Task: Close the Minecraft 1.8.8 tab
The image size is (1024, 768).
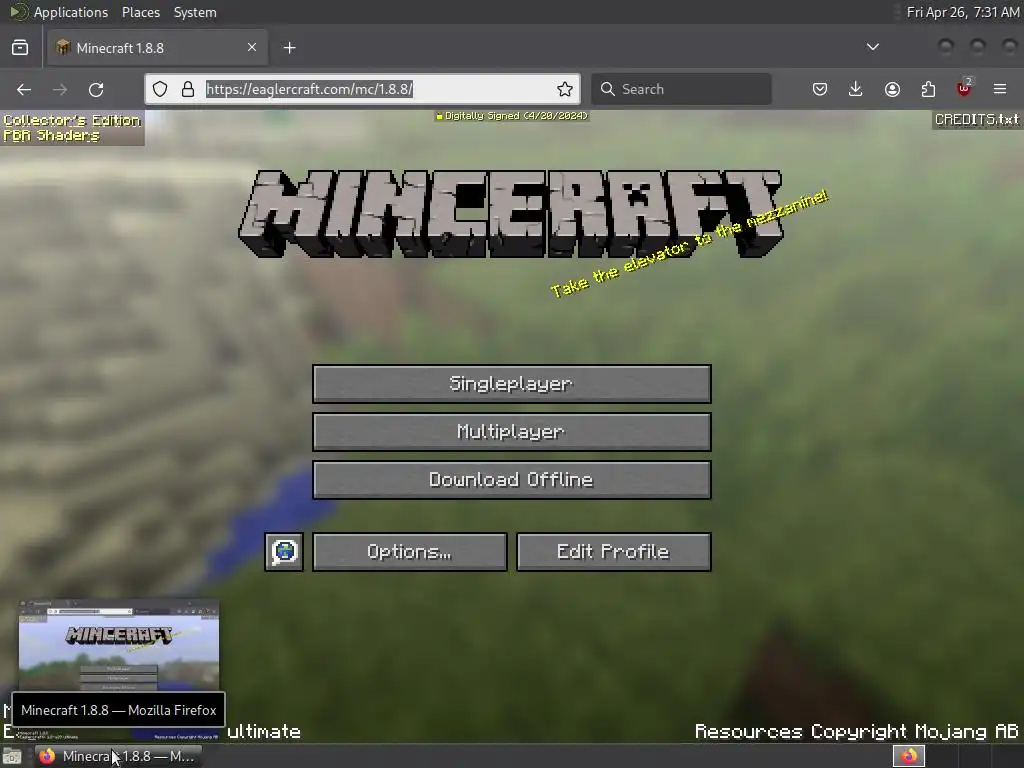Action: point(252,47)
